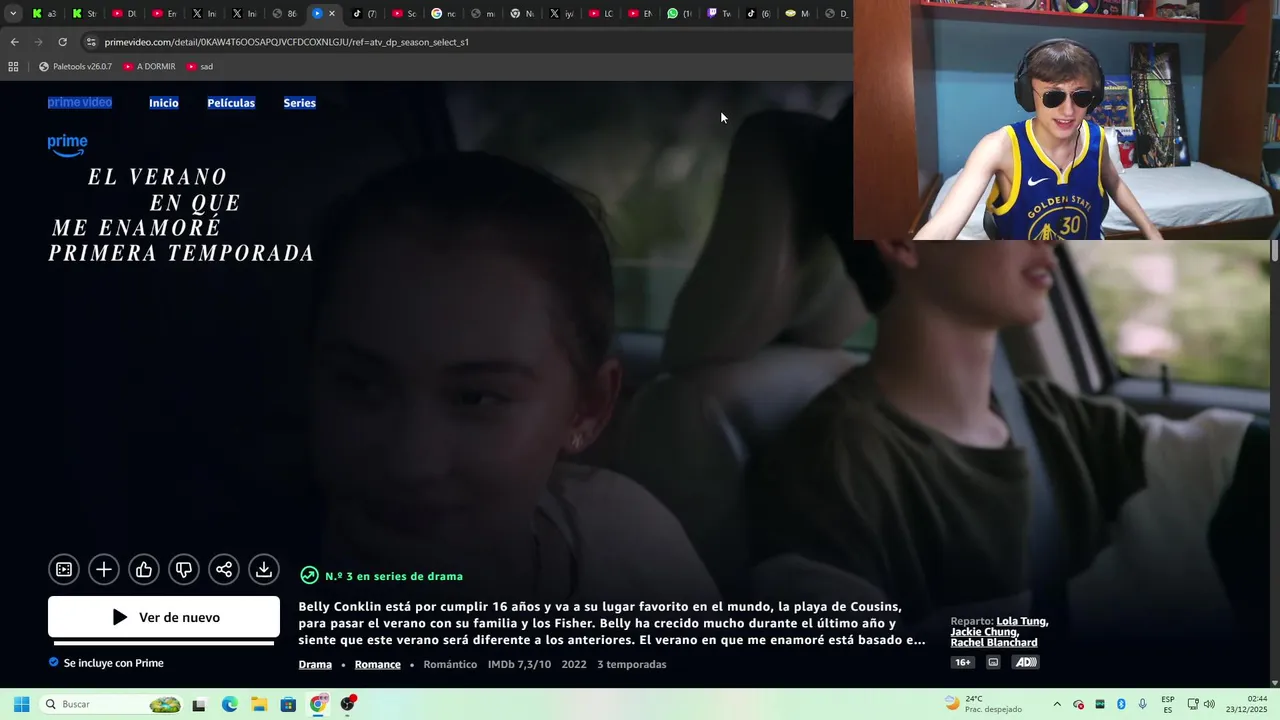Open the A DORMIR bookmark

(149, 67)
